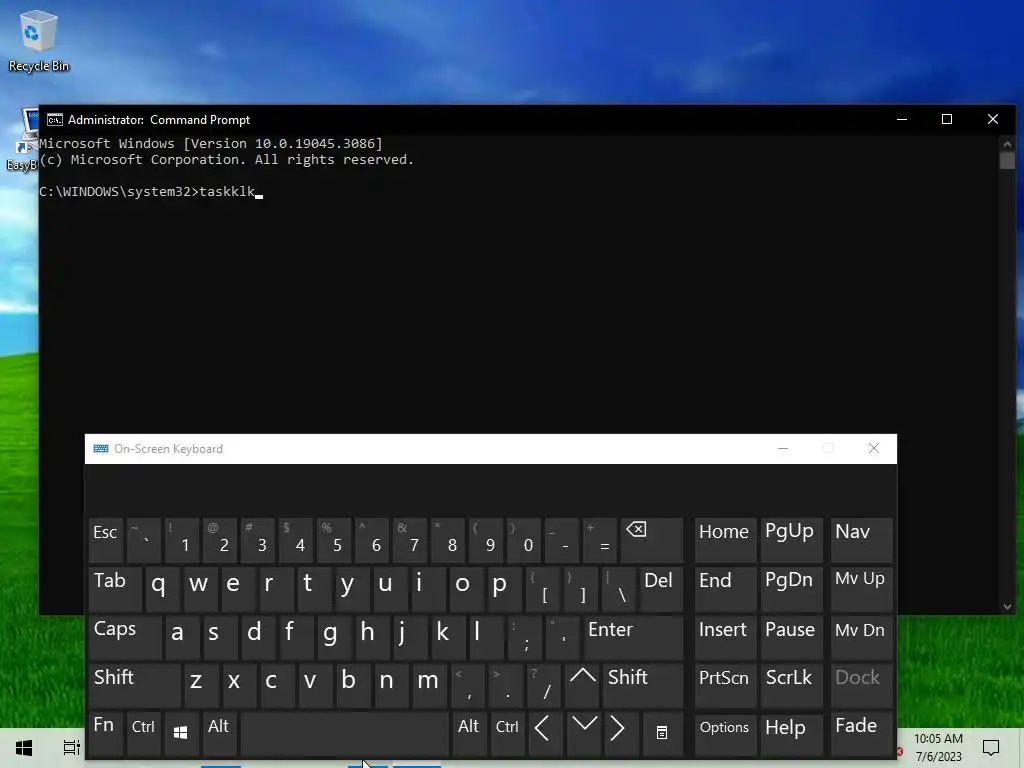This screenshot has height=768, width=1024.
Task: Click the Mv Dn key
Action: point(861,636)
